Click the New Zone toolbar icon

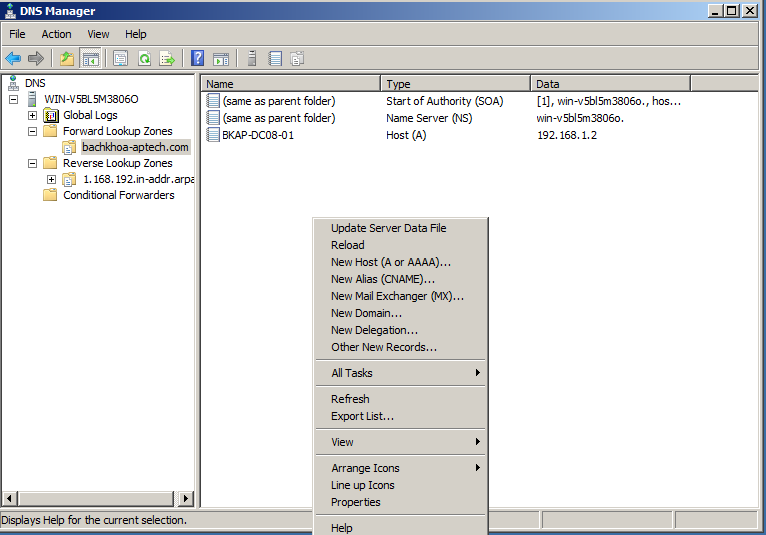[297, 59]
